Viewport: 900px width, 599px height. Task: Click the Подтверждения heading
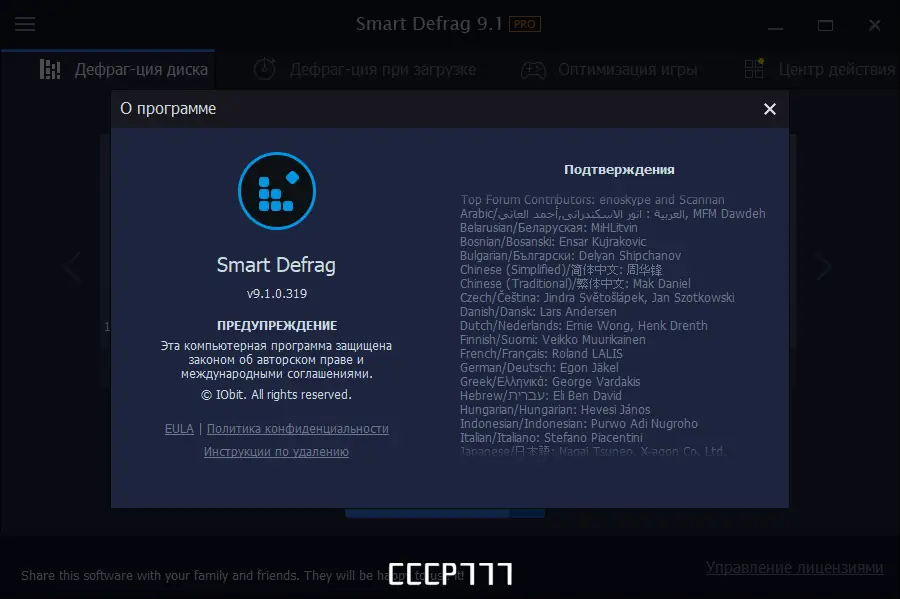click(619, 170)
